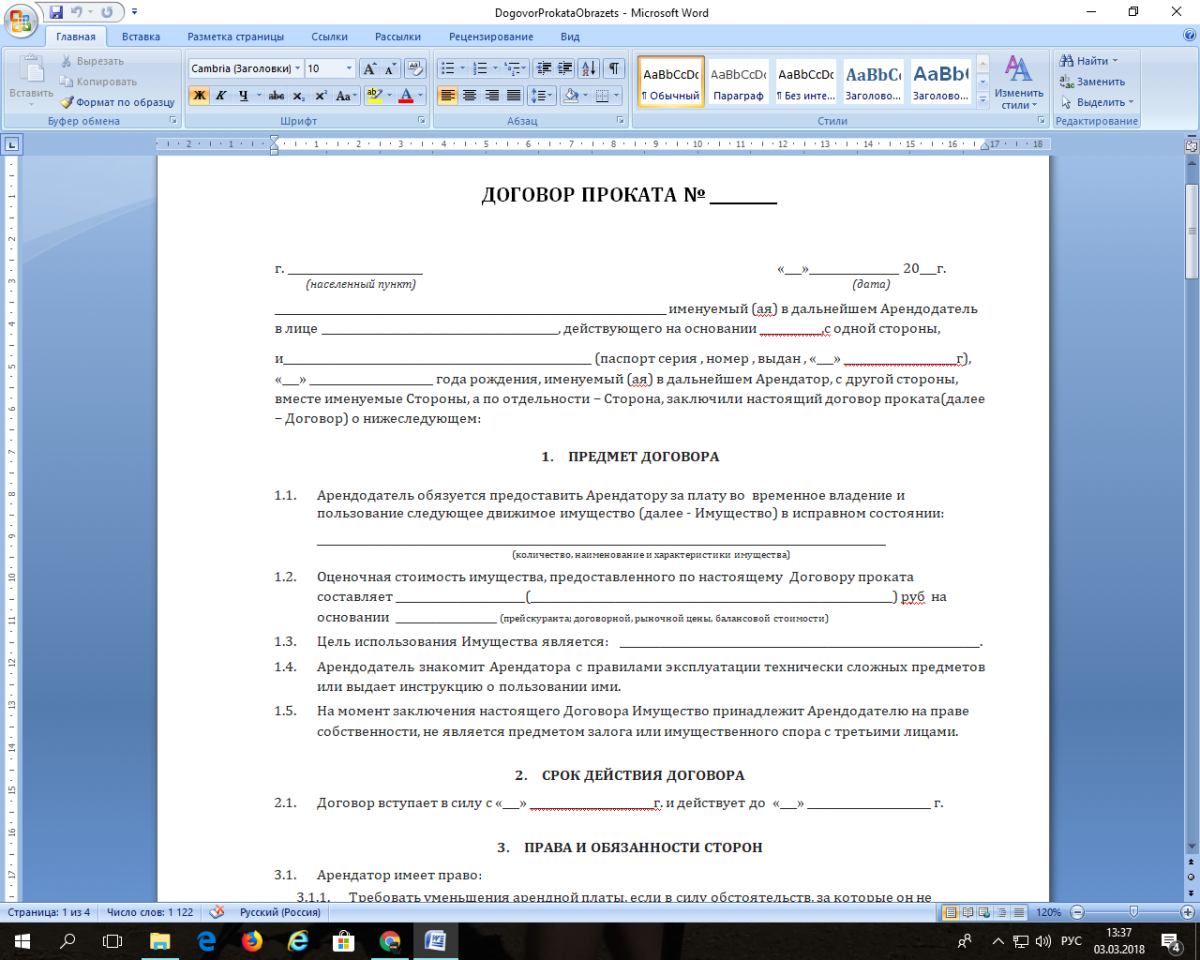This screenshot has width=1200, height=960.
Task: Switch to Рецензирование tab
Action: point(490,37)
